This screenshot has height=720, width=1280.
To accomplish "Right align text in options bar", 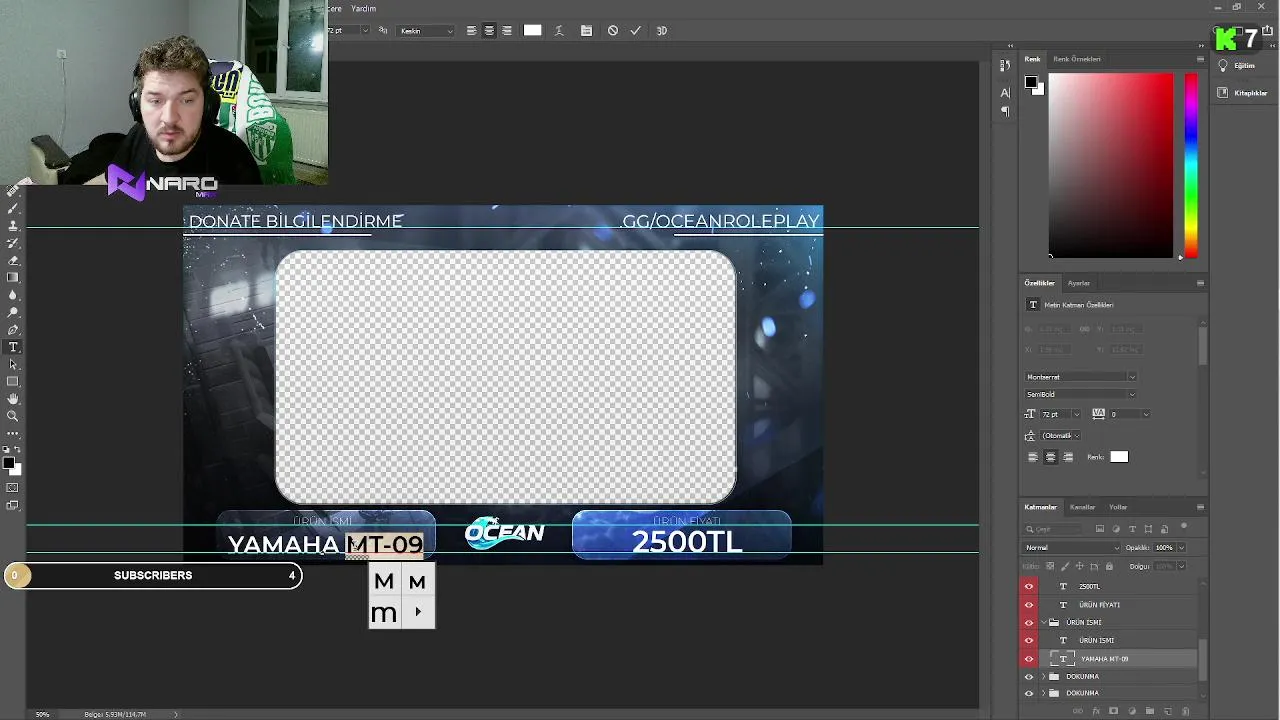I will click(507, 31).
